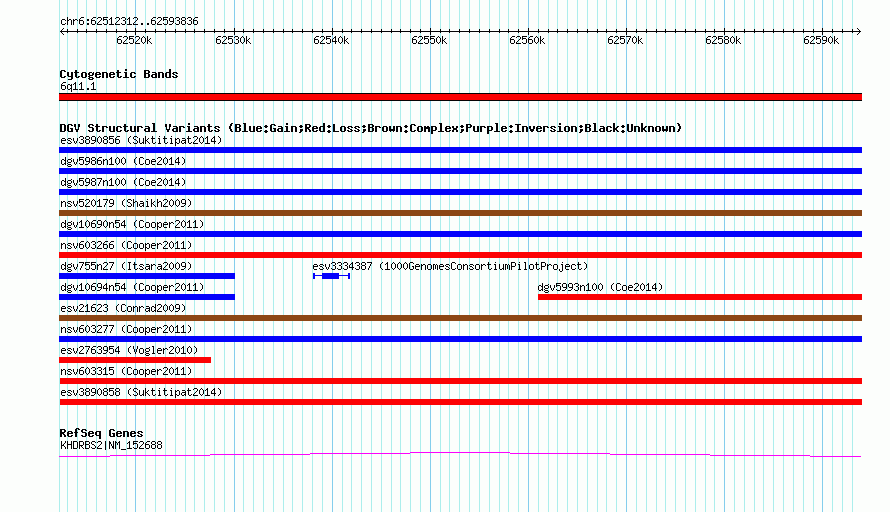This screenshot has width=890, height=512.
Task: Select the blue bar under dgv10690n54
Action: [460, 234]
